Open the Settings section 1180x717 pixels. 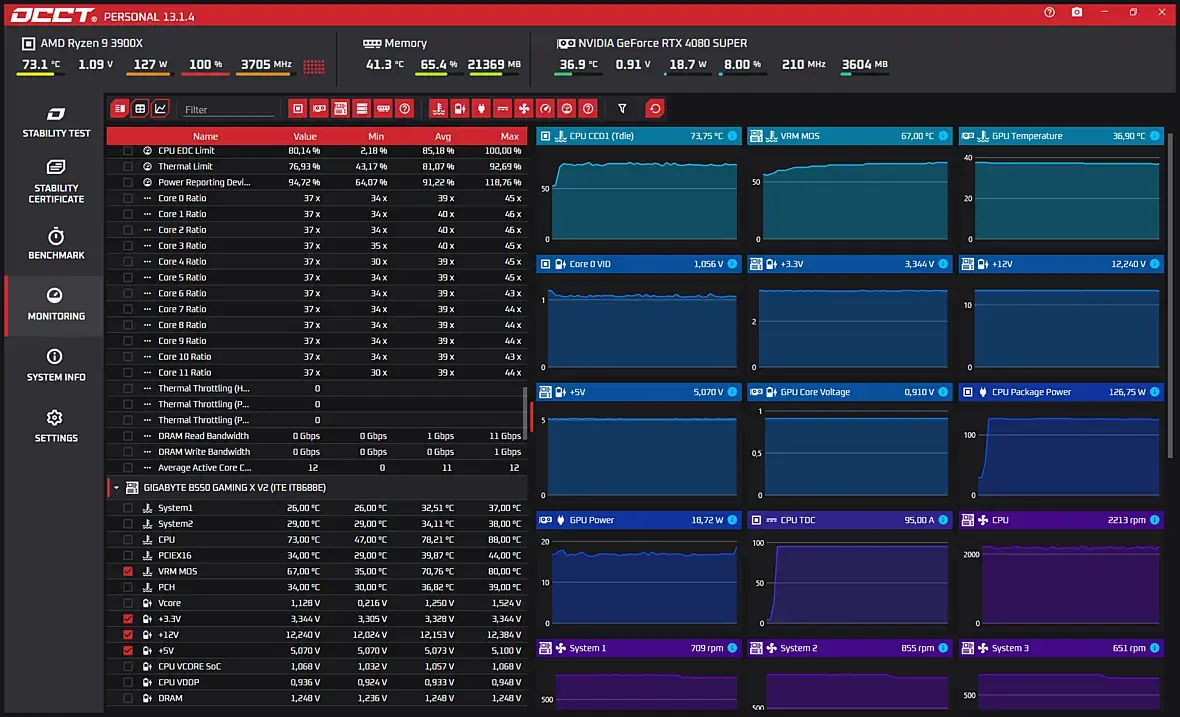pos(56,427)
